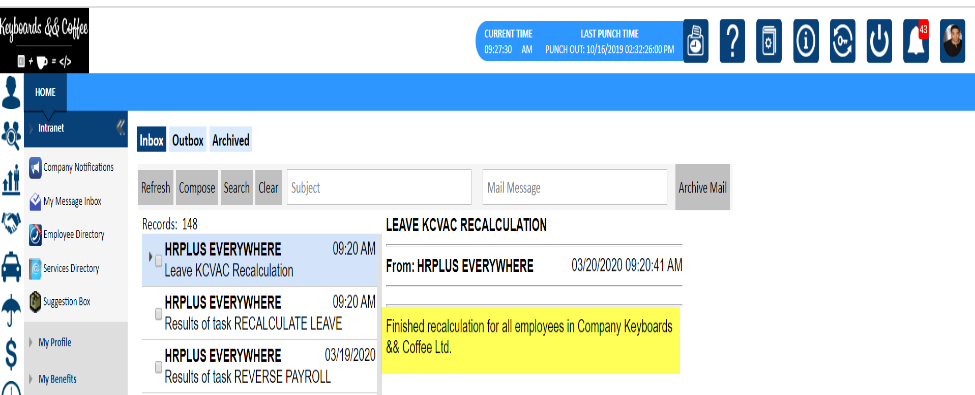Image resolution: width=975 pixels, height=395 pixels.
Task: Click the From: HRPLUS EVERYWHERE header
Action: tap(460, 266)
